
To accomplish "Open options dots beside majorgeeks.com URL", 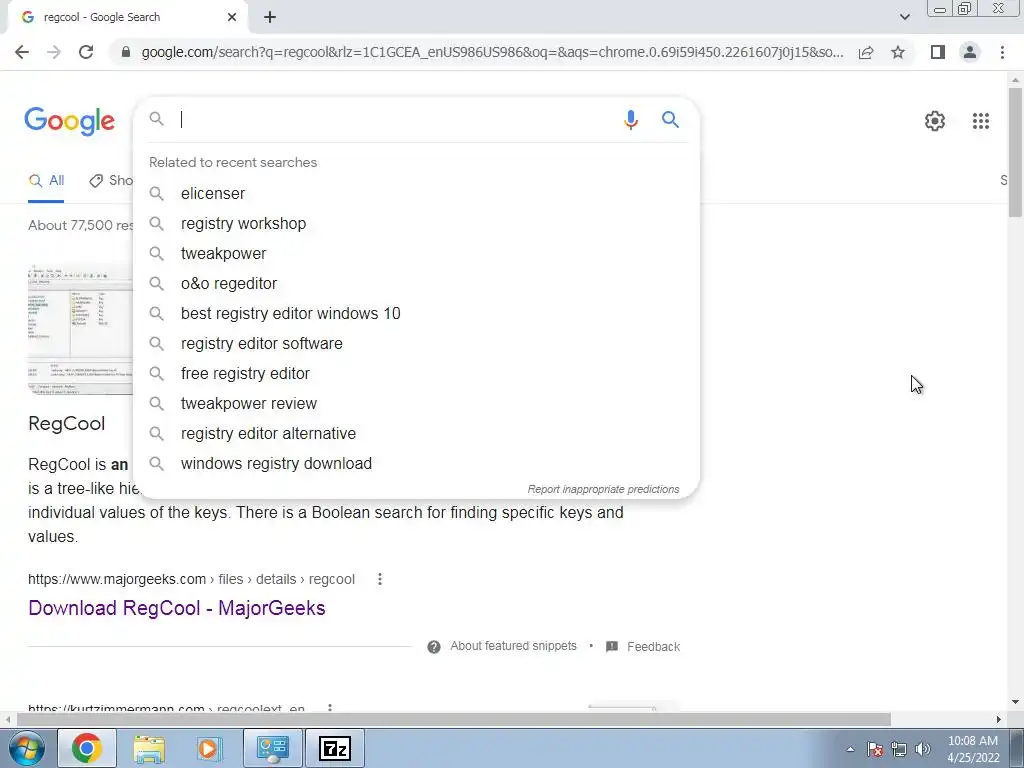I will click(x=379, y=579).
